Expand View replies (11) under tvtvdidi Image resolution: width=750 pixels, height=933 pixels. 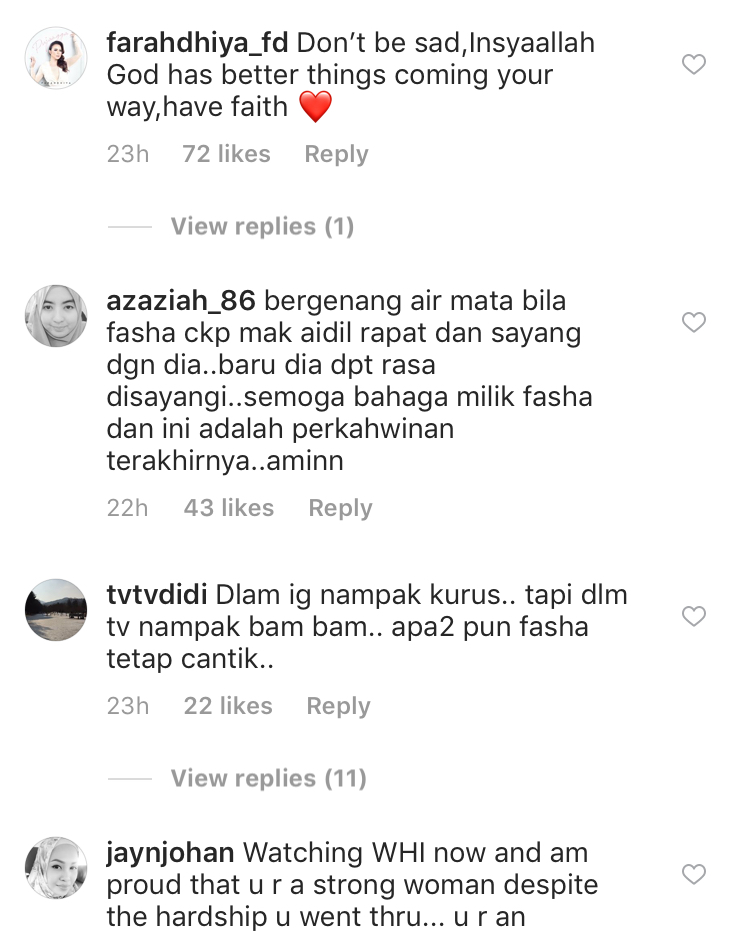[268, 778]
